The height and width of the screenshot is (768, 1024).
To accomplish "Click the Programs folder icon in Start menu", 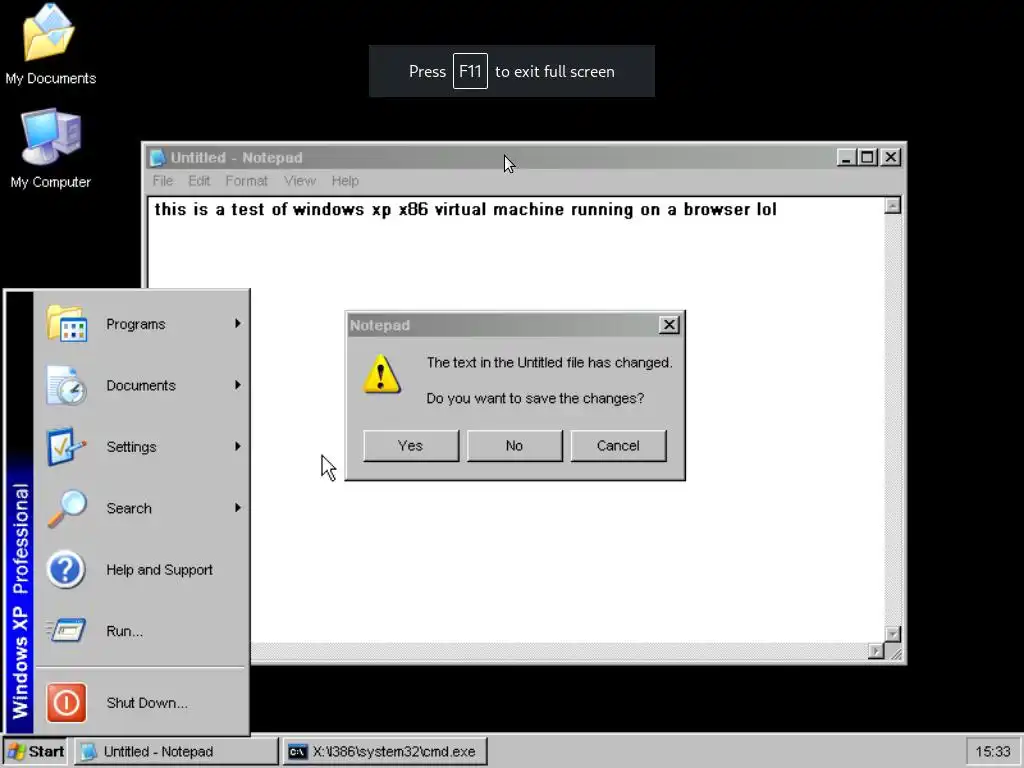I will (67, 324).
